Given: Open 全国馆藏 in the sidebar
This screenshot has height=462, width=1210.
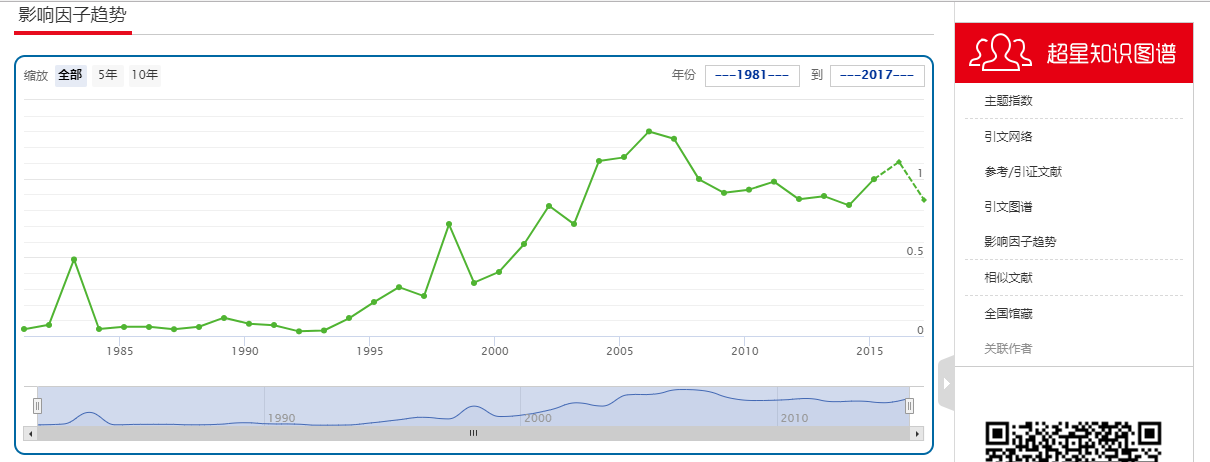Looking at the screenshot, I should [x=1008, y=314].
